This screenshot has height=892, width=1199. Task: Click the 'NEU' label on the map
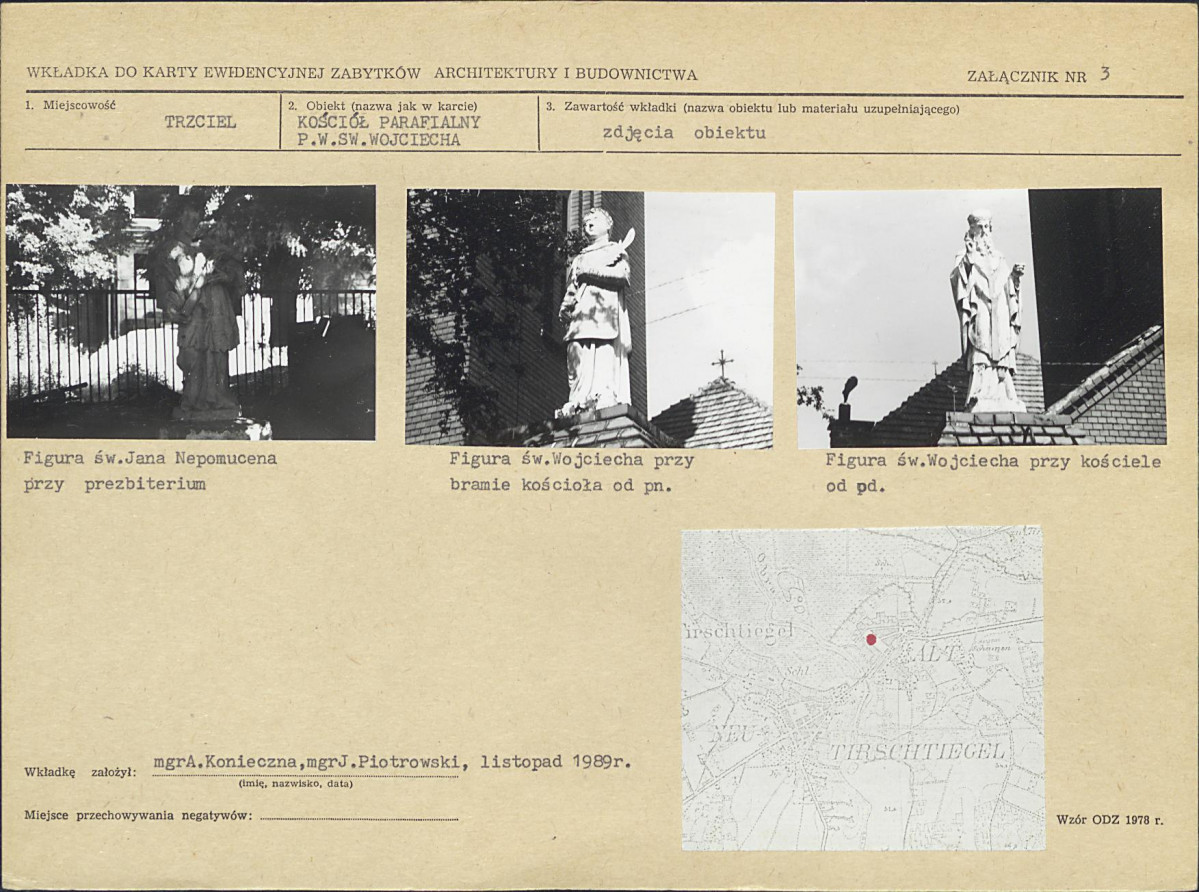pos(735,735)
